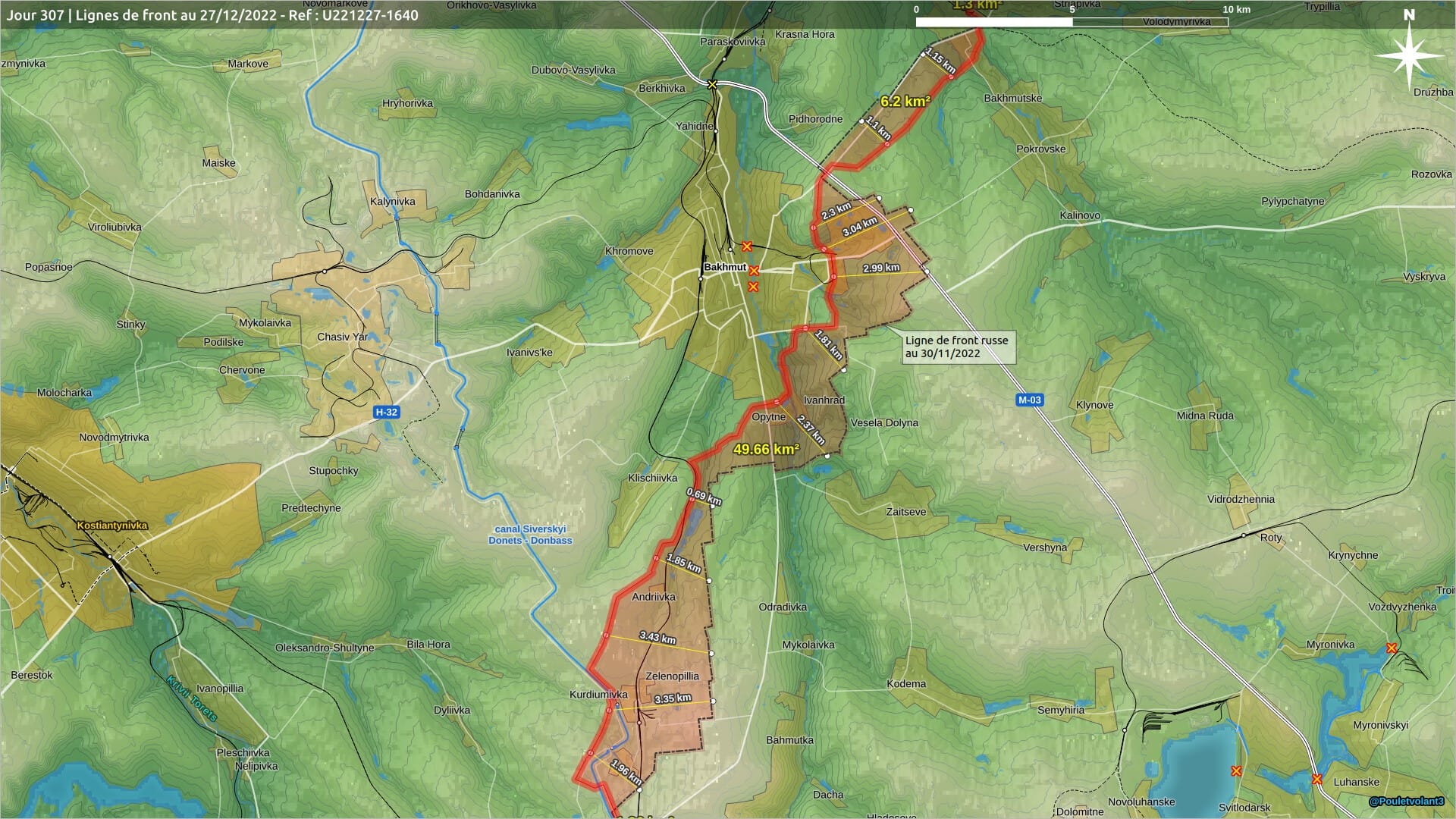1456x819 pixels.
Task: Click the Bakhmut city label
Action: coord(724,267)
